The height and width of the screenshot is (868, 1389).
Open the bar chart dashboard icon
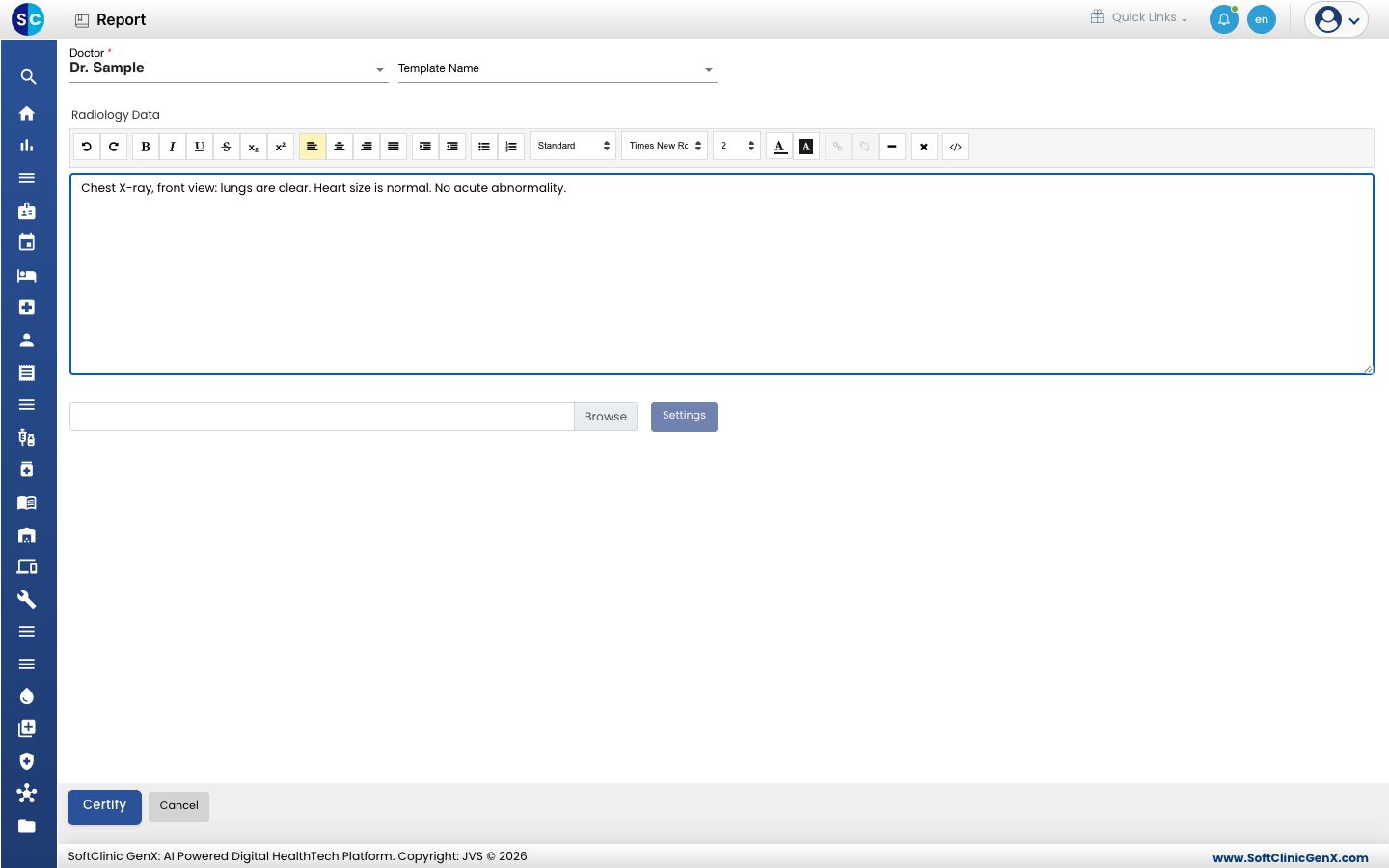[27, 146]
